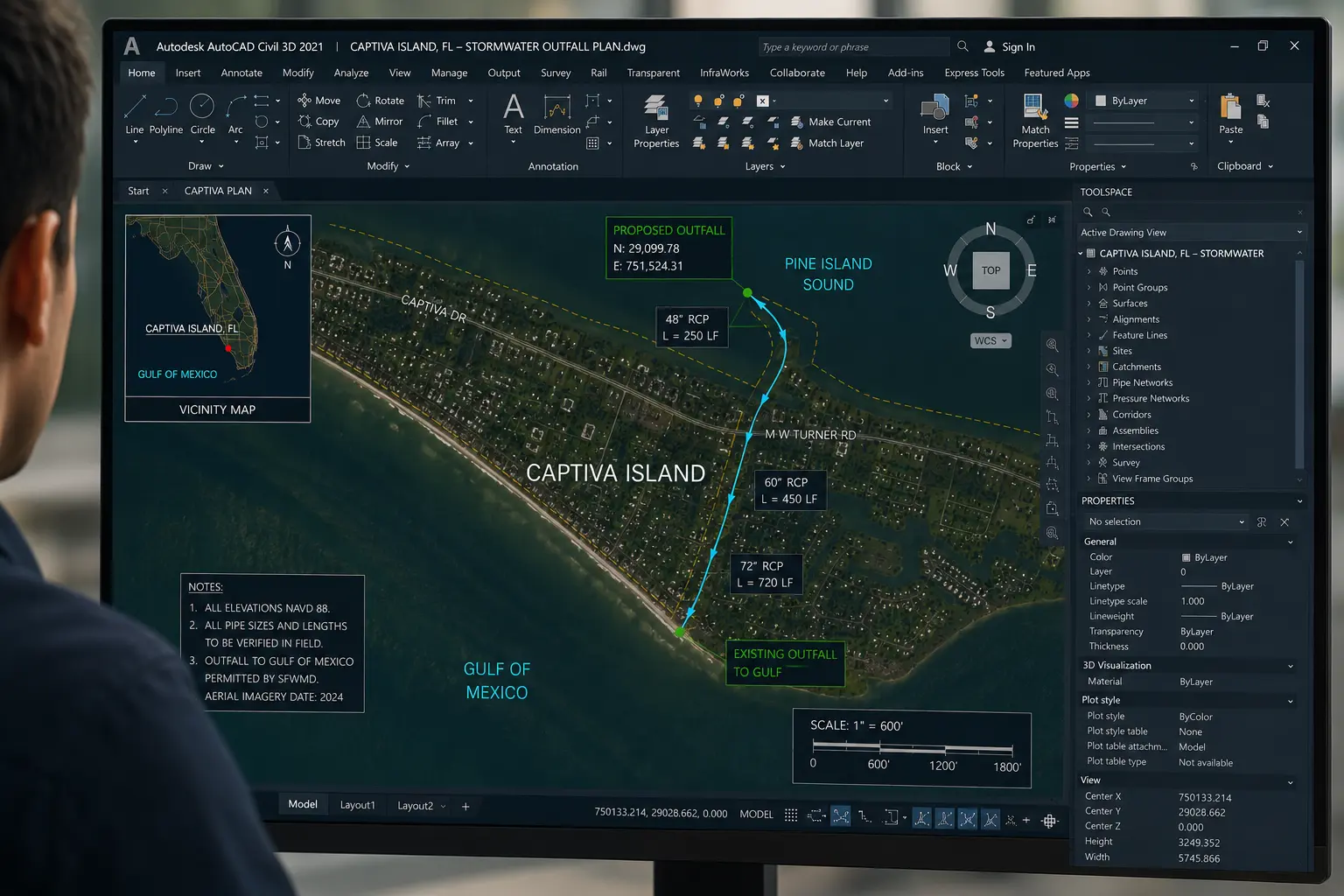
Task: Search with the title bar magnifier icon
Action: 962,46
